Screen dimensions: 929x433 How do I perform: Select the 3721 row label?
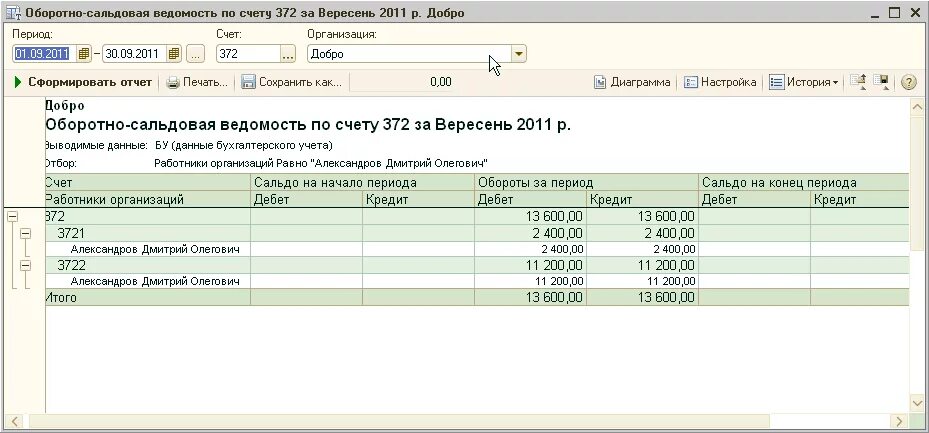(x=71, y=233)
